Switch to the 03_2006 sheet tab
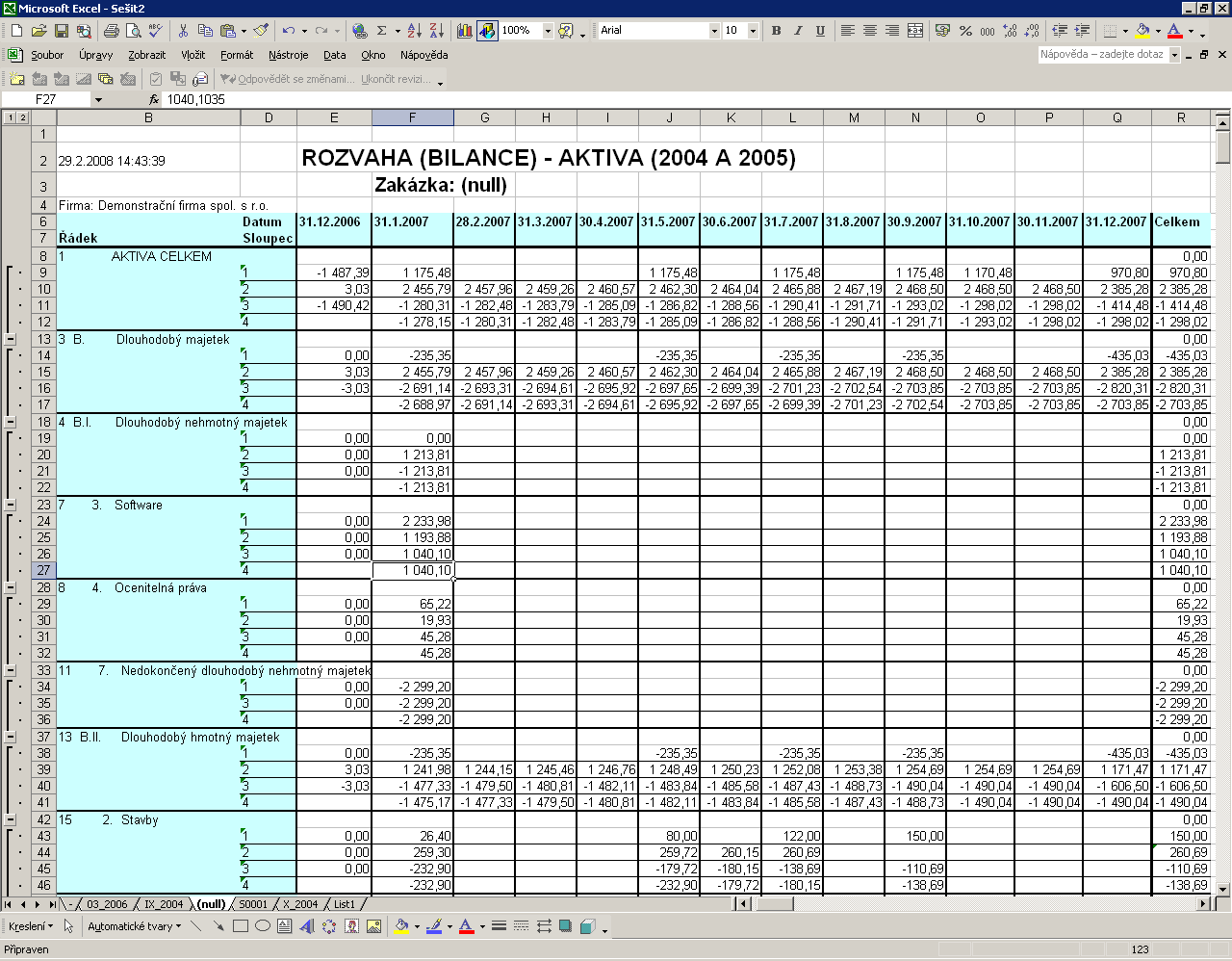 click(107, 904)
